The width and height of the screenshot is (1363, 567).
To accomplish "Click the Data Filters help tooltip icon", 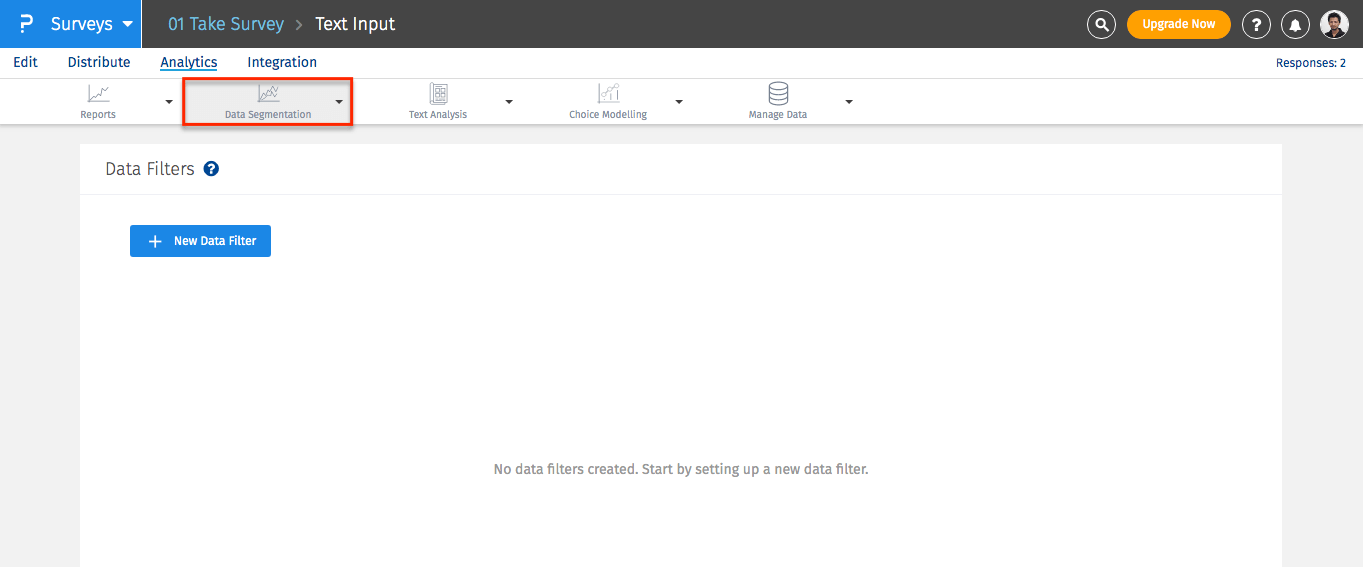I will click(211, 169).
